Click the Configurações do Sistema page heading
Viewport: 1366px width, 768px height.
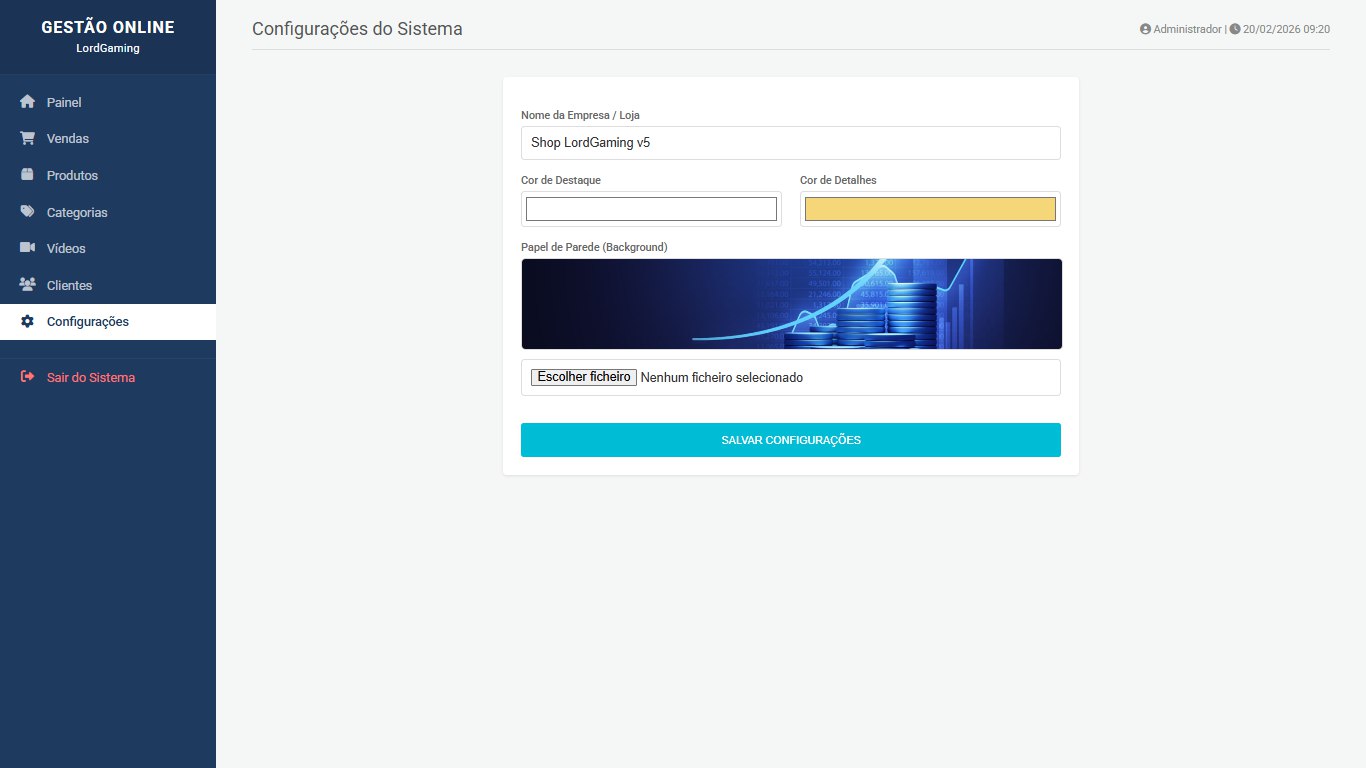(357, 29)
